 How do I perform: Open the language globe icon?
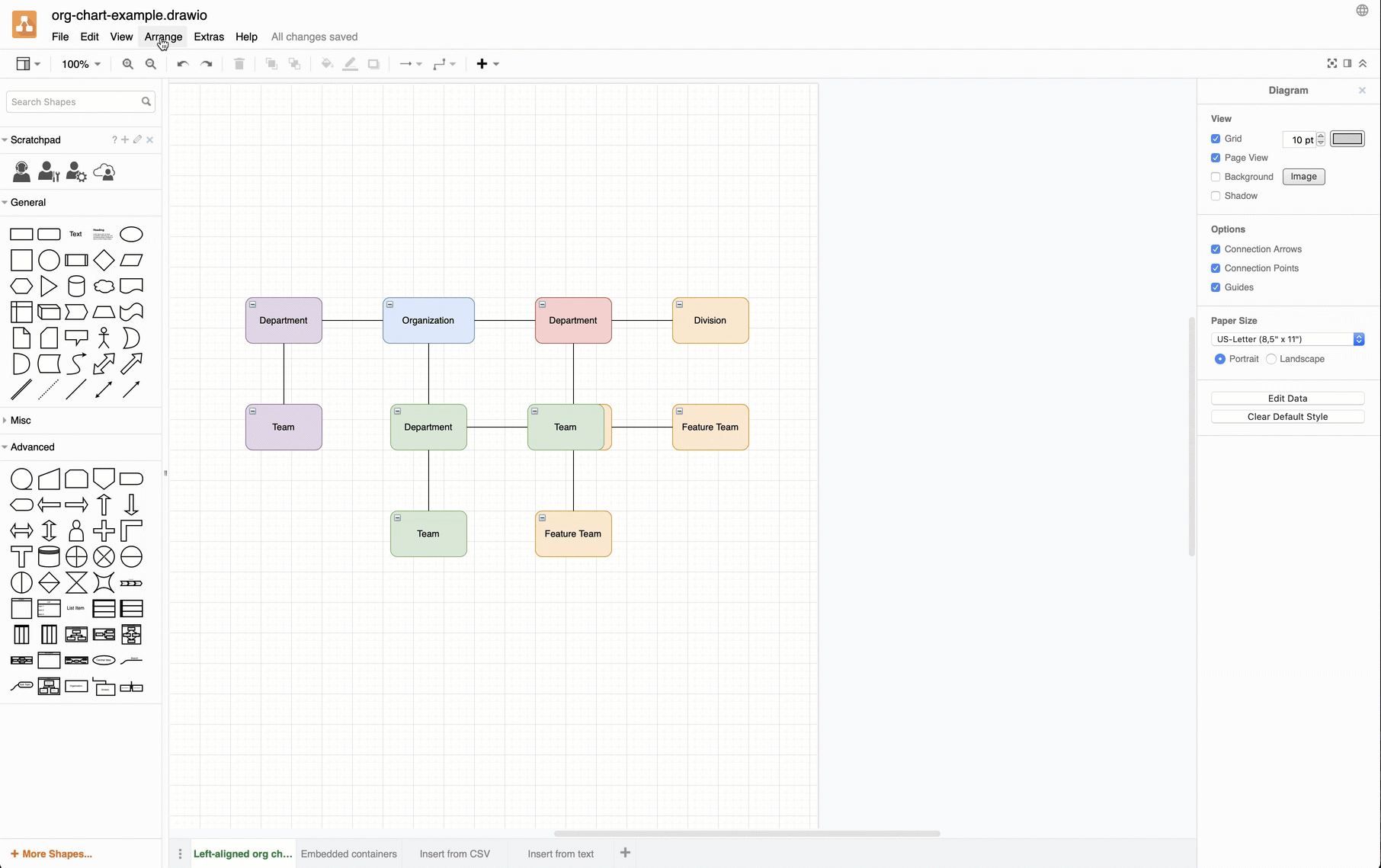[1362, 11]
